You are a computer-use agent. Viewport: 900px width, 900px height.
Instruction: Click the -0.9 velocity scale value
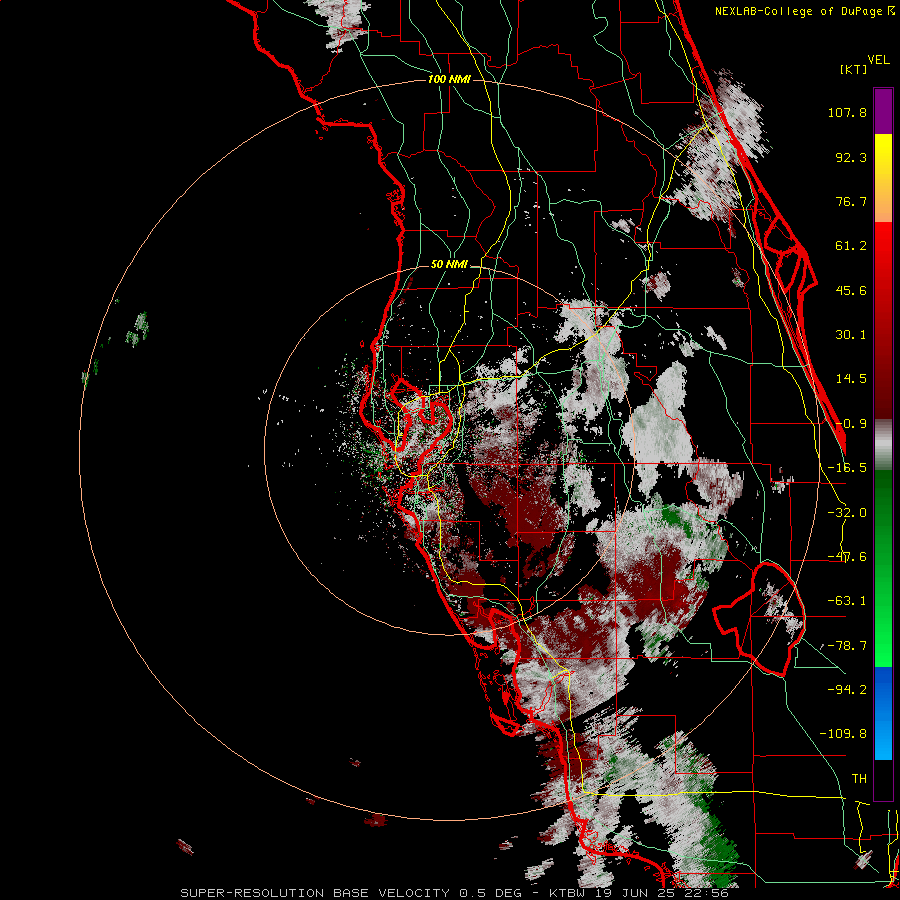pyautogui.click(x=851, y=424)
